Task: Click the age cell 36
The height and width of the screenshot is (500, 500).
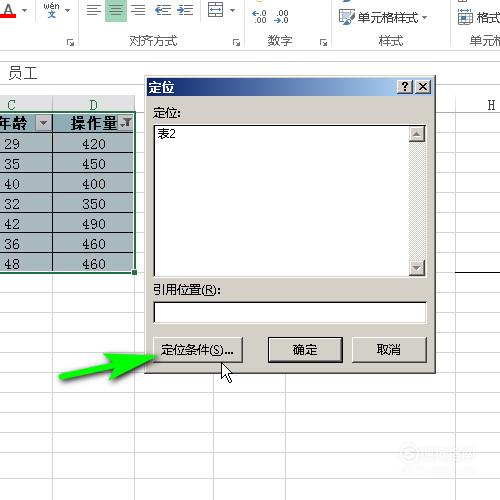Action: (26, 244)
